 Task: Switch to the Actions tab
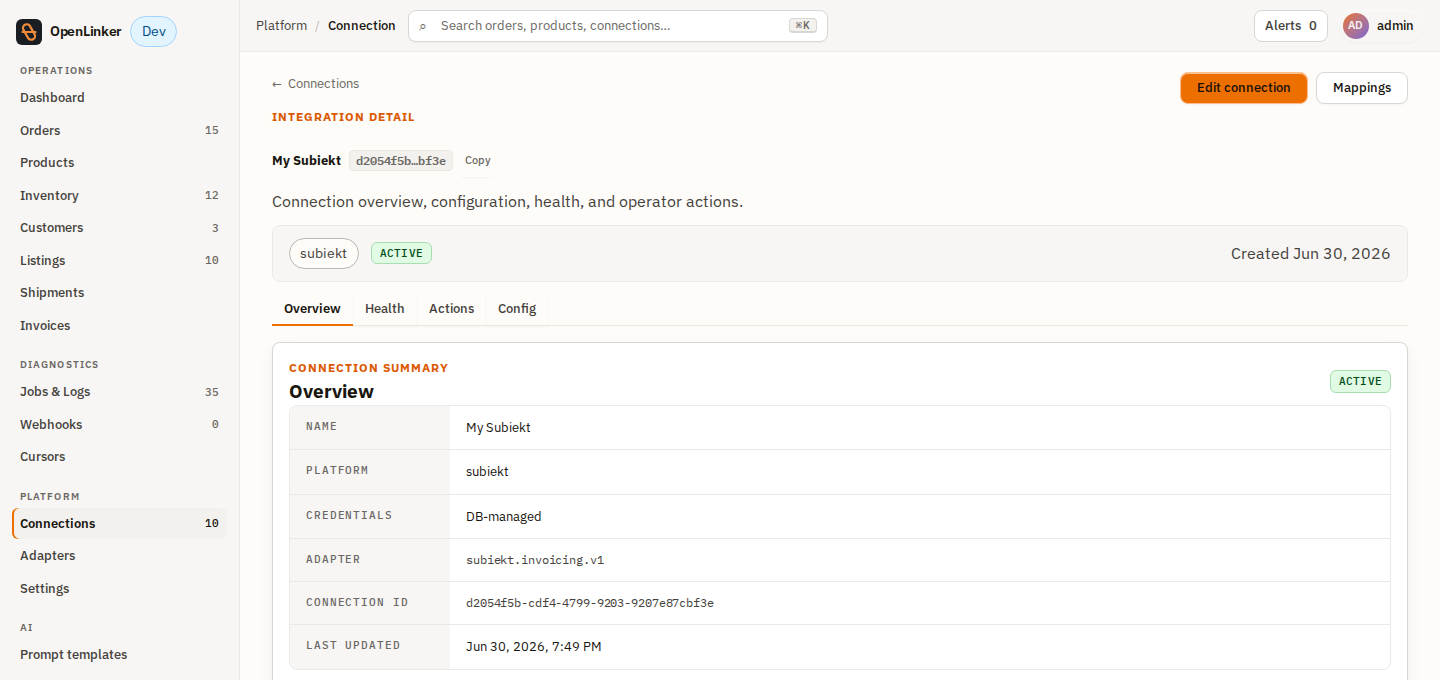pos(451,309)
